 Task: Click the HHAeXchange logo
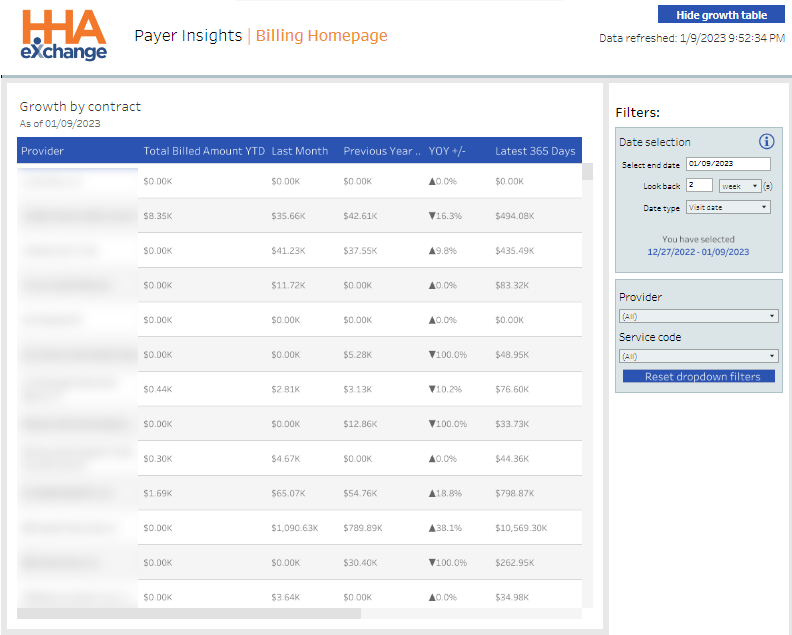[x=65, y=35]
